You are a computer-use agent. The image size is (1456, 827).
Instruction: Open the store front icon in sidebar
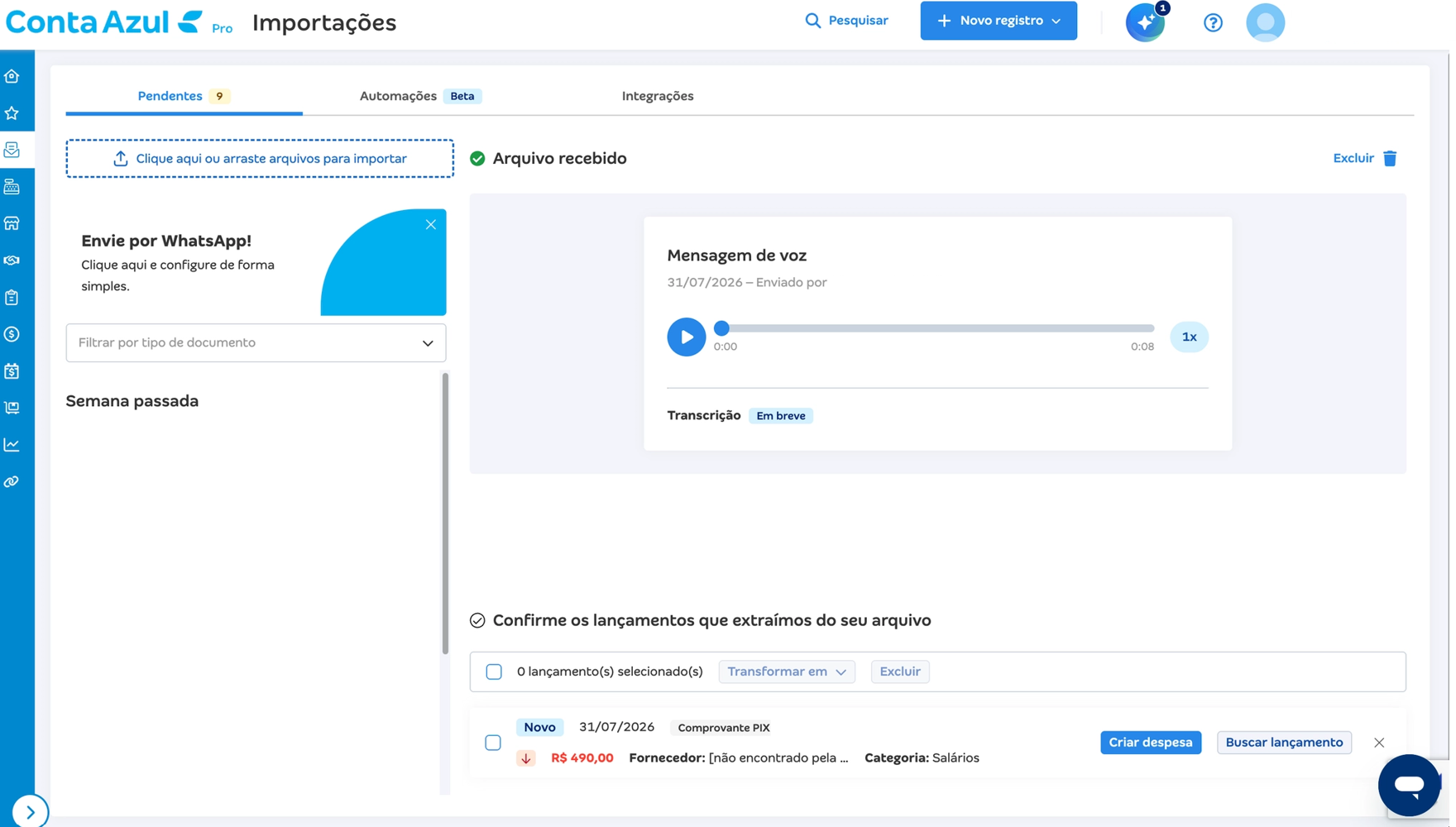[12, 223]
